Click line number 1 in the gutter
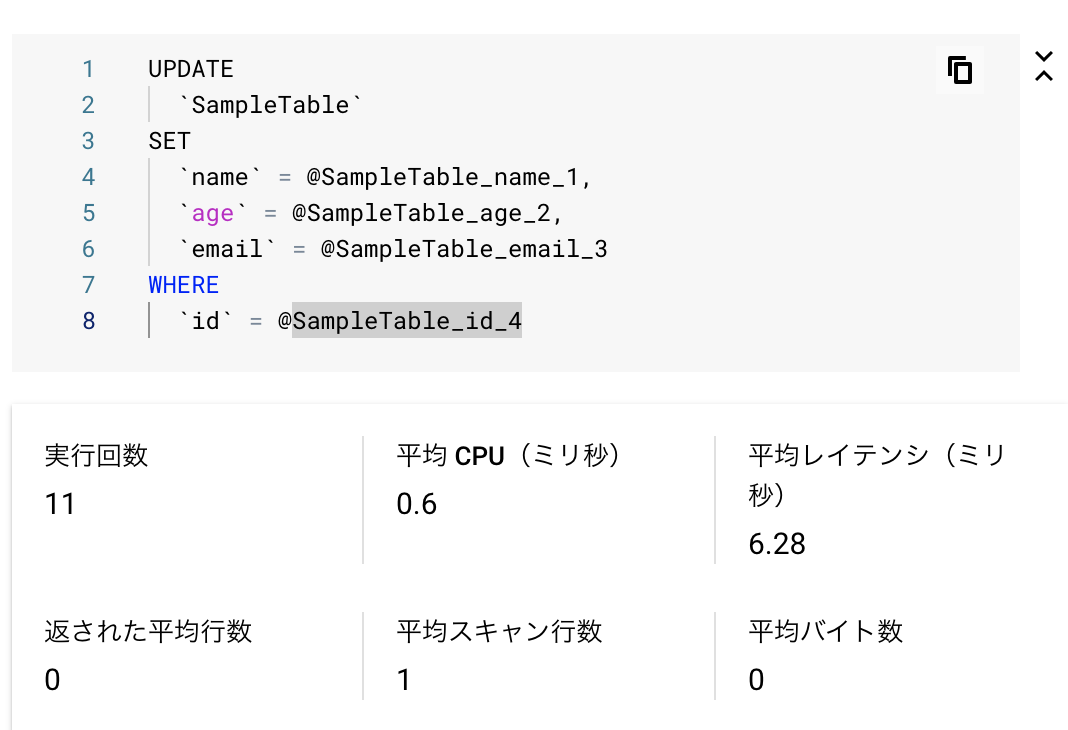The width and height of the screenshot is (1068, 730). tap(89, 69)
